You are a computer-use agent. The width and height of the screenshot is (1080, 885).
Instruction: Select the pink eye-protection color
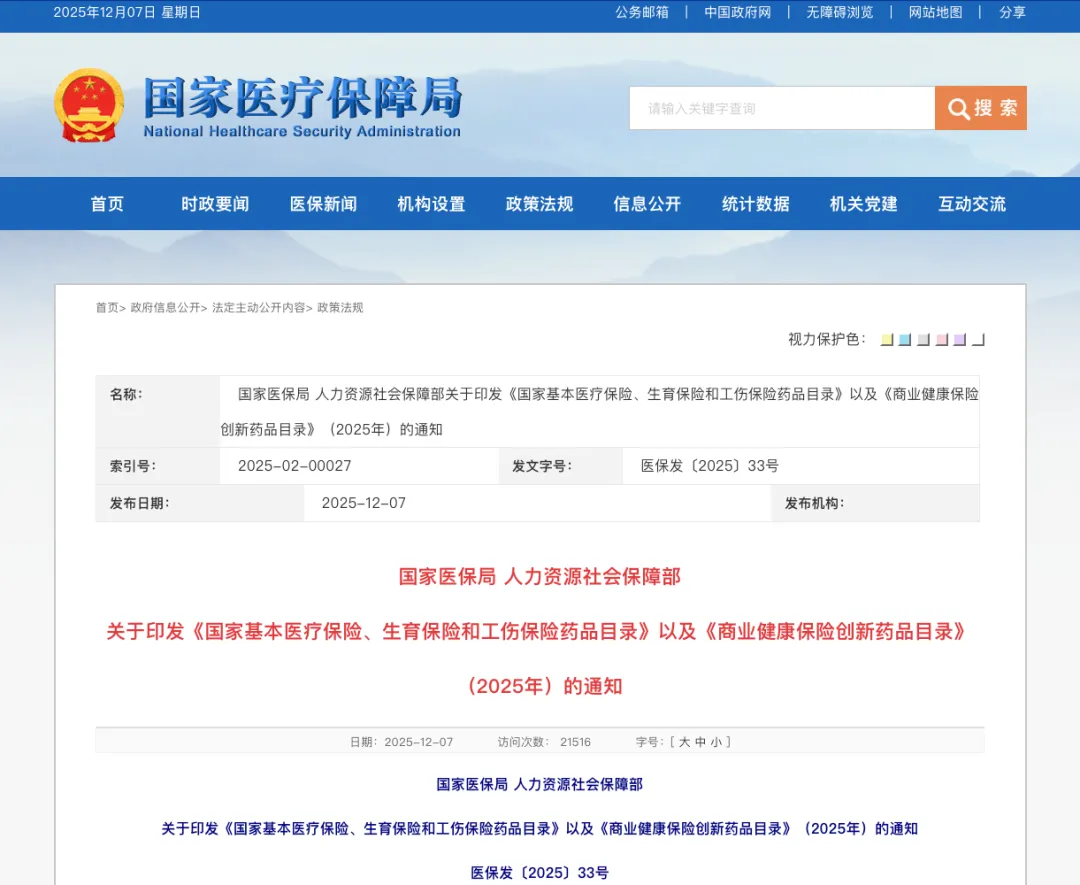pyautogui.click(x=941, y=340)
